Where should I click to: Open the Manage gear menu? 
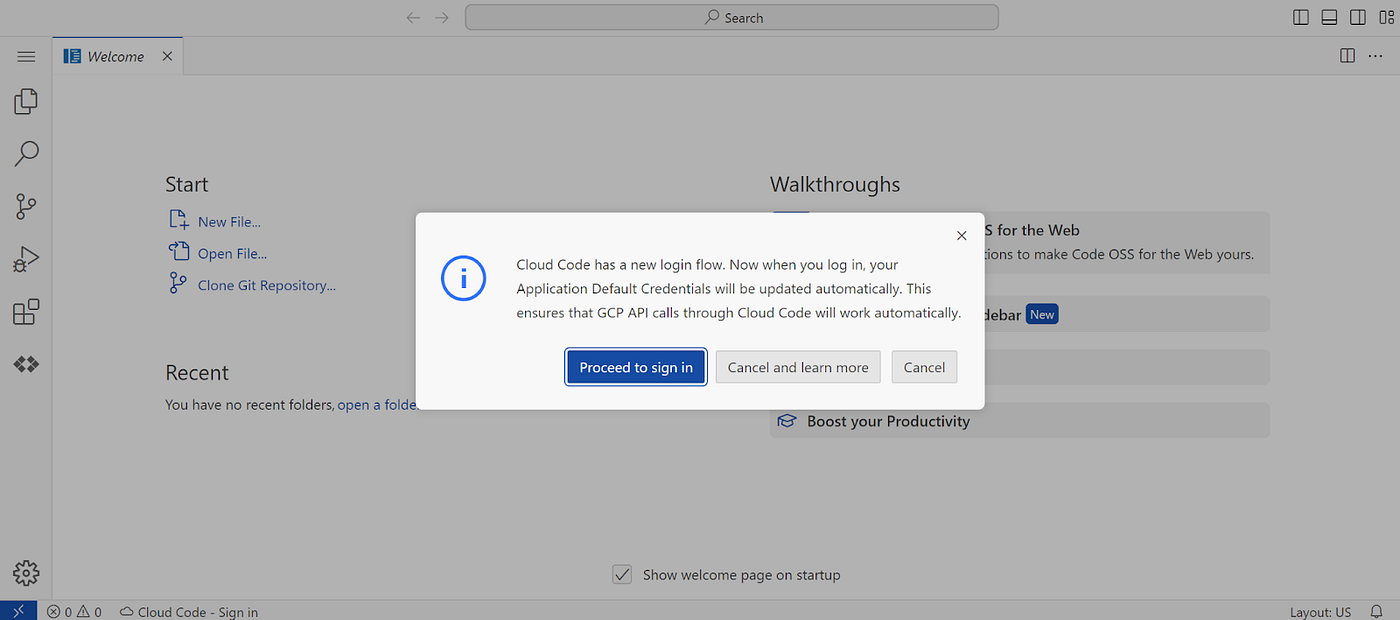pos(26,573)
